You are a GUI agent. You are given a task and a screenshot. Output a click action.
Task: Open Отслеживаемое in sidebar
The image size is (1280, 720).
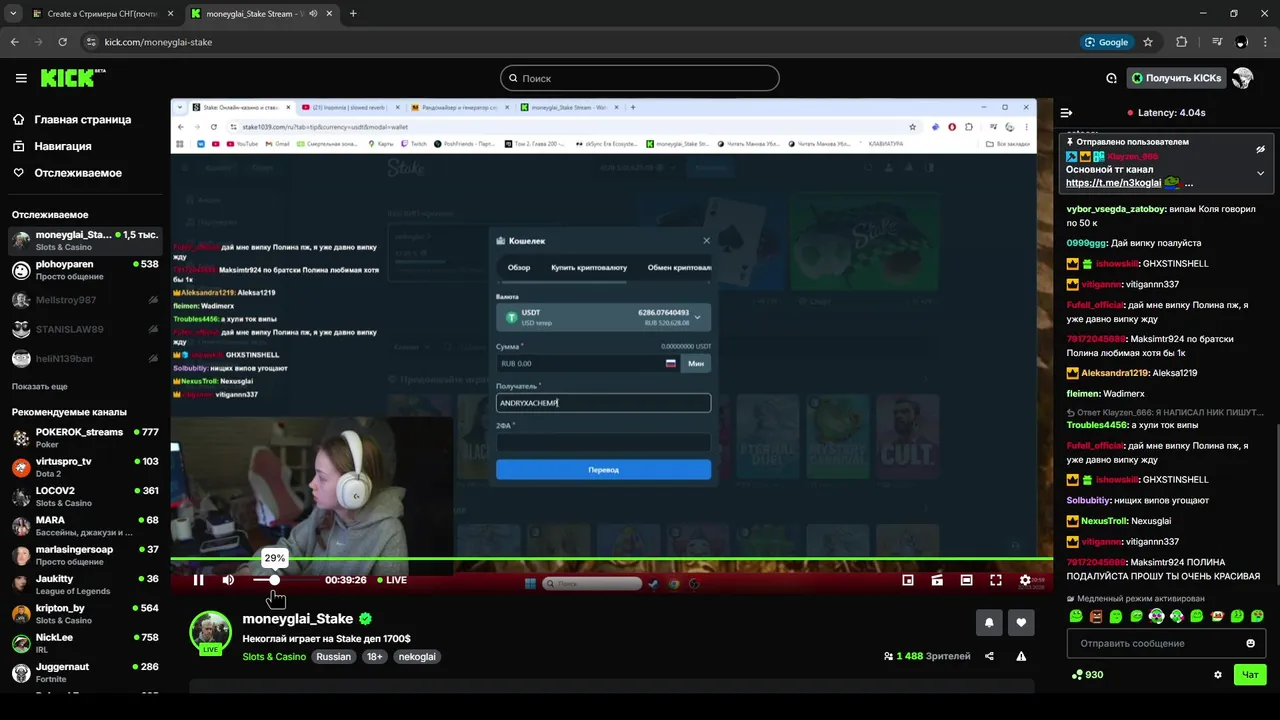point(80,173)
